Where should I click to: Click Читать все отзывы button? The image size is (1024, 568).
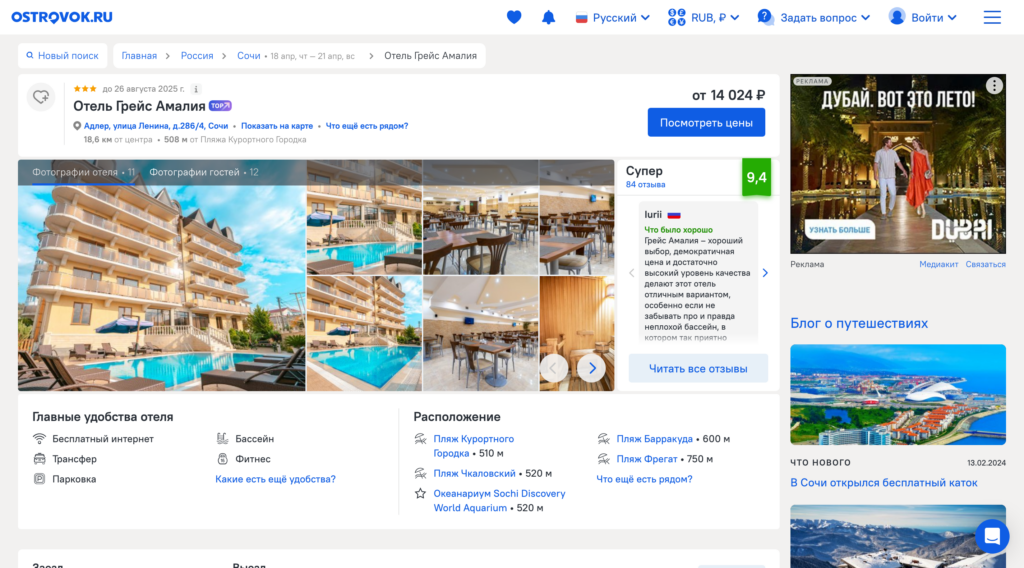[x=698, y=369]
